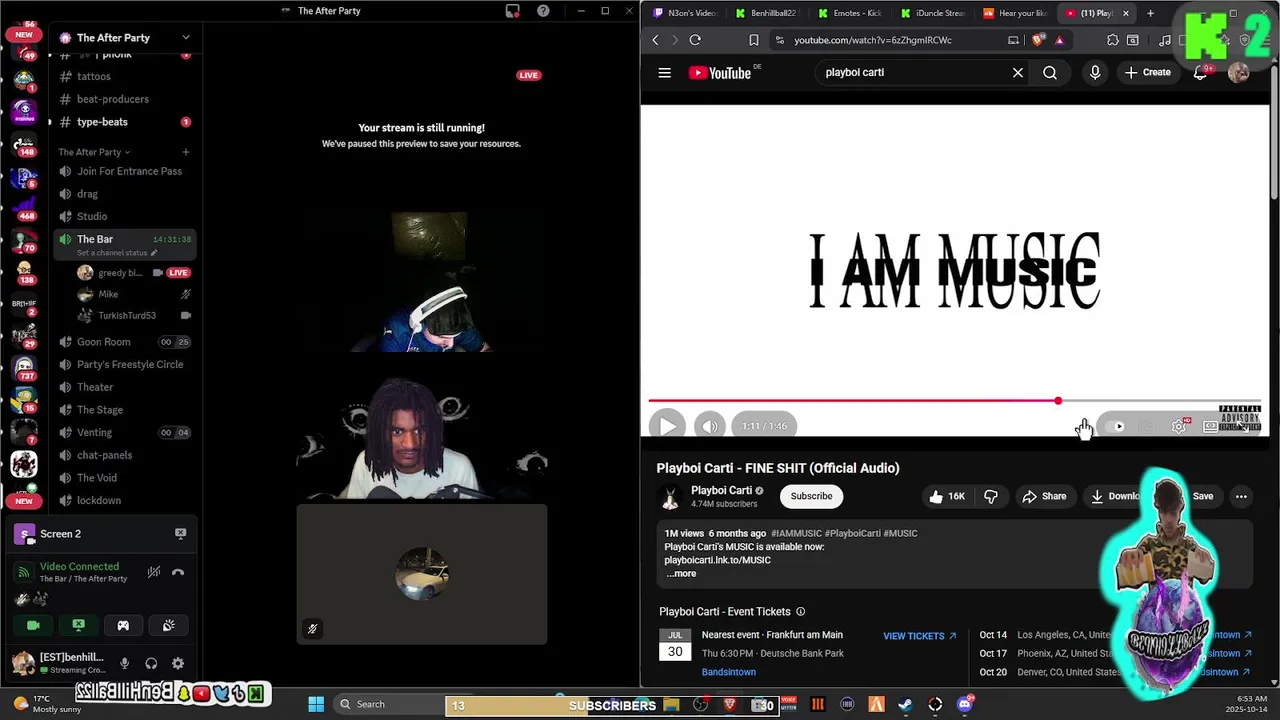Share the FINE SHIT video
The width and height of the screenshot is (1280, 720).
click(1044, 496)
